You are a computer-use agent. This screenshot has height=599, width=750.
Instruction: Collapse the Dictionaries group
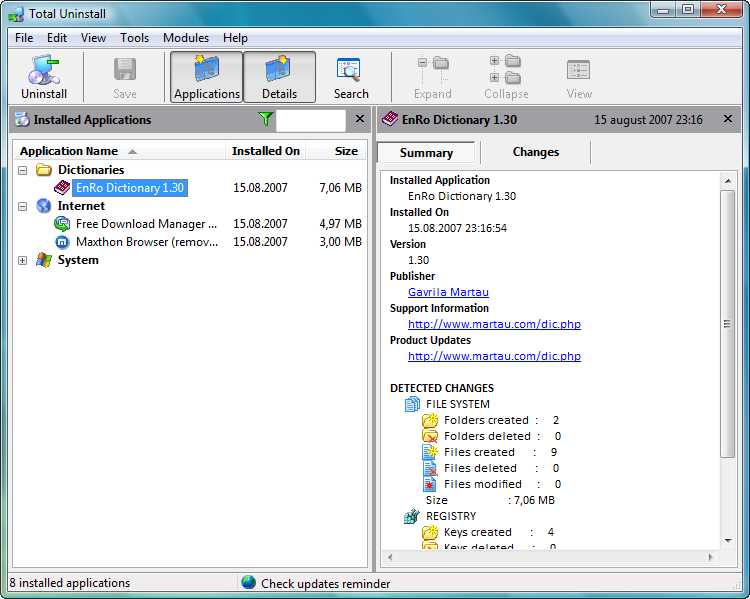point(22,170)
